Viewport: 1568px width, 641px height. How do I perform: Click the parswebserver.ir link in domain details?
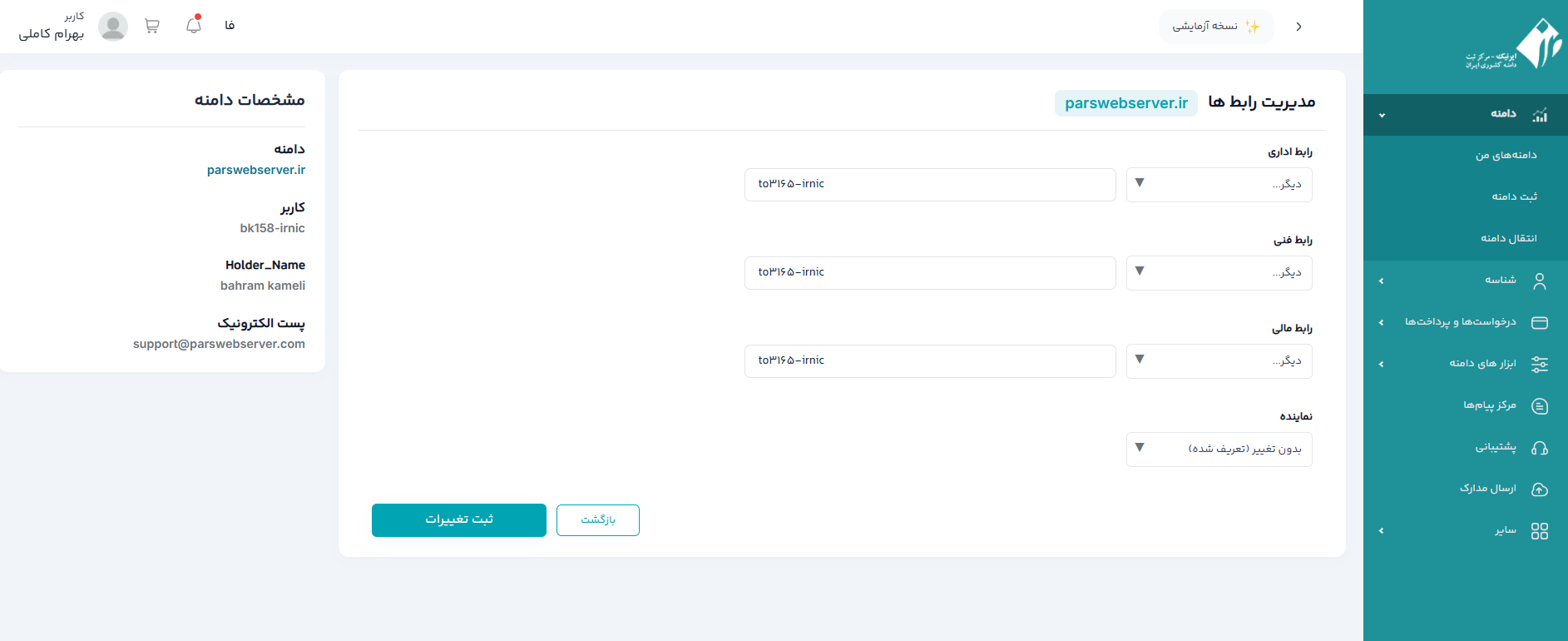pos(256,170)
